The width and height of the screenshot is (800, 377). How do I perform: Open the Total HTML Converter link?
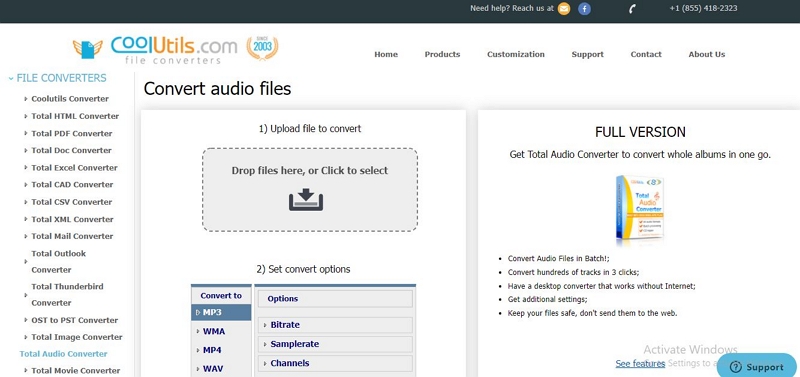[x=75, y=116]
